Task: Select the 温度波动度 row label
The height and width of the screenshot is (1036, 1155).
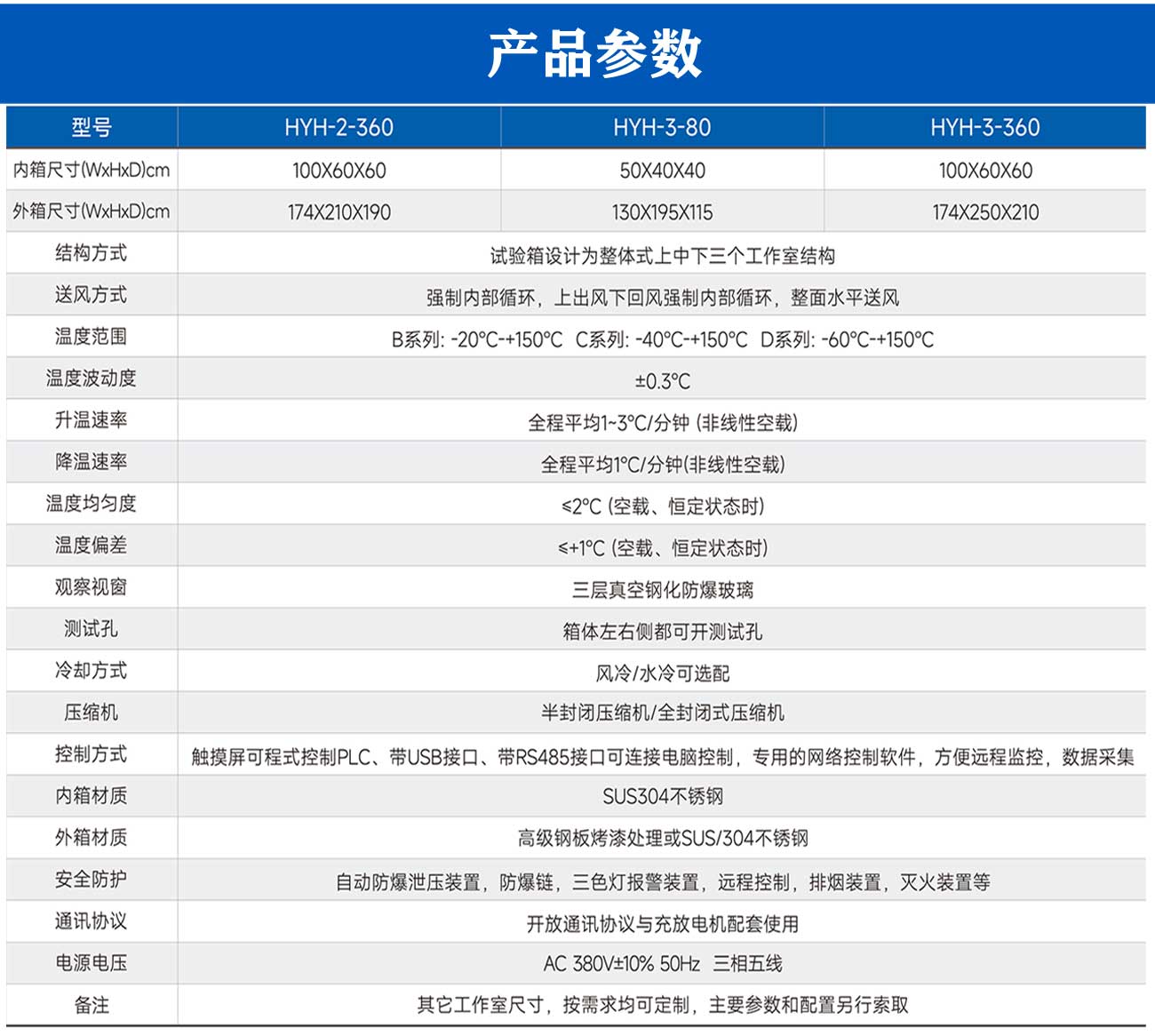Action: point(92,379)
